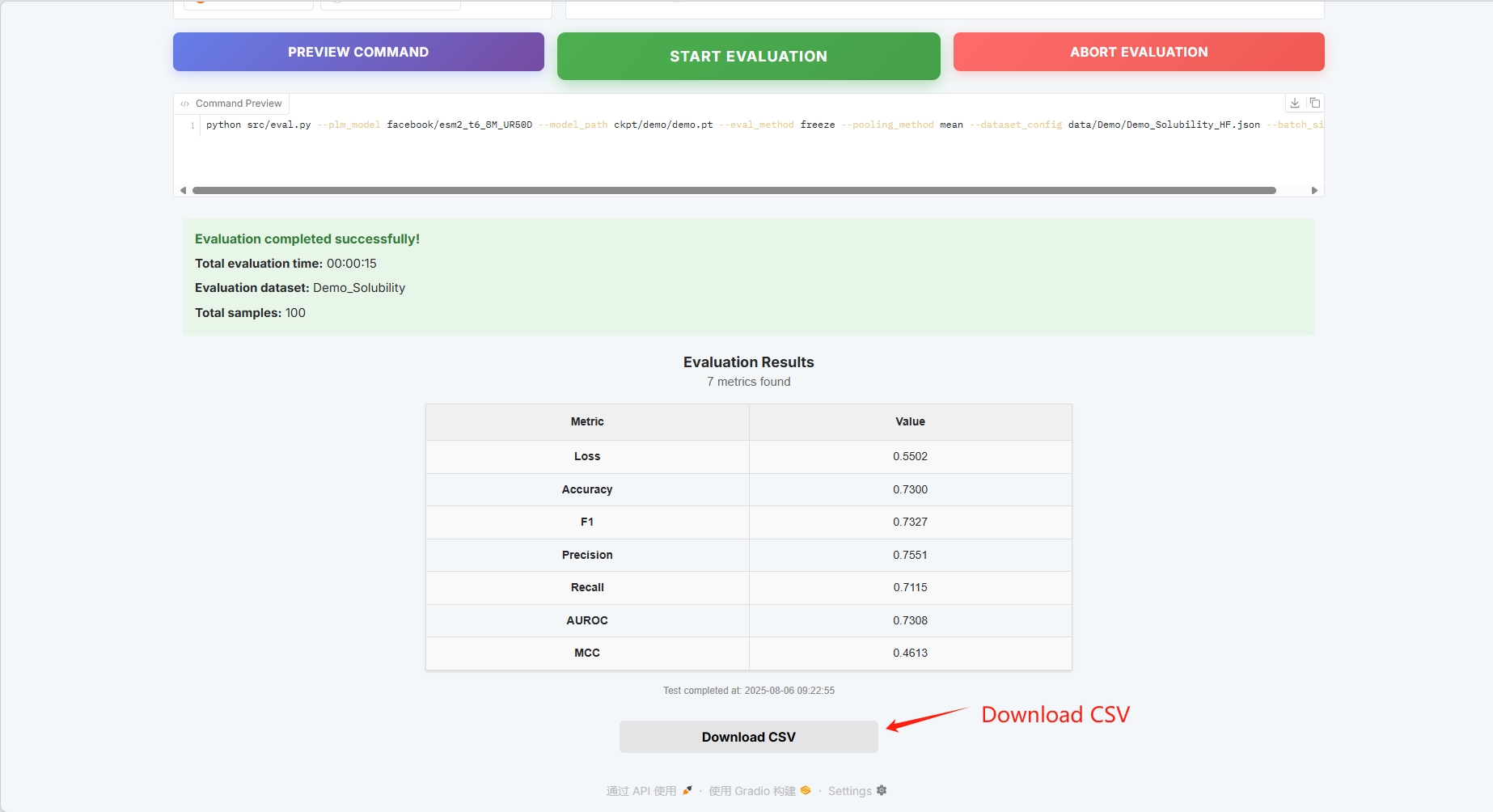This screenshot has width=1493, height=812.
Task: Click the copy icon in Command Preview
Action: coord(1315,103)
